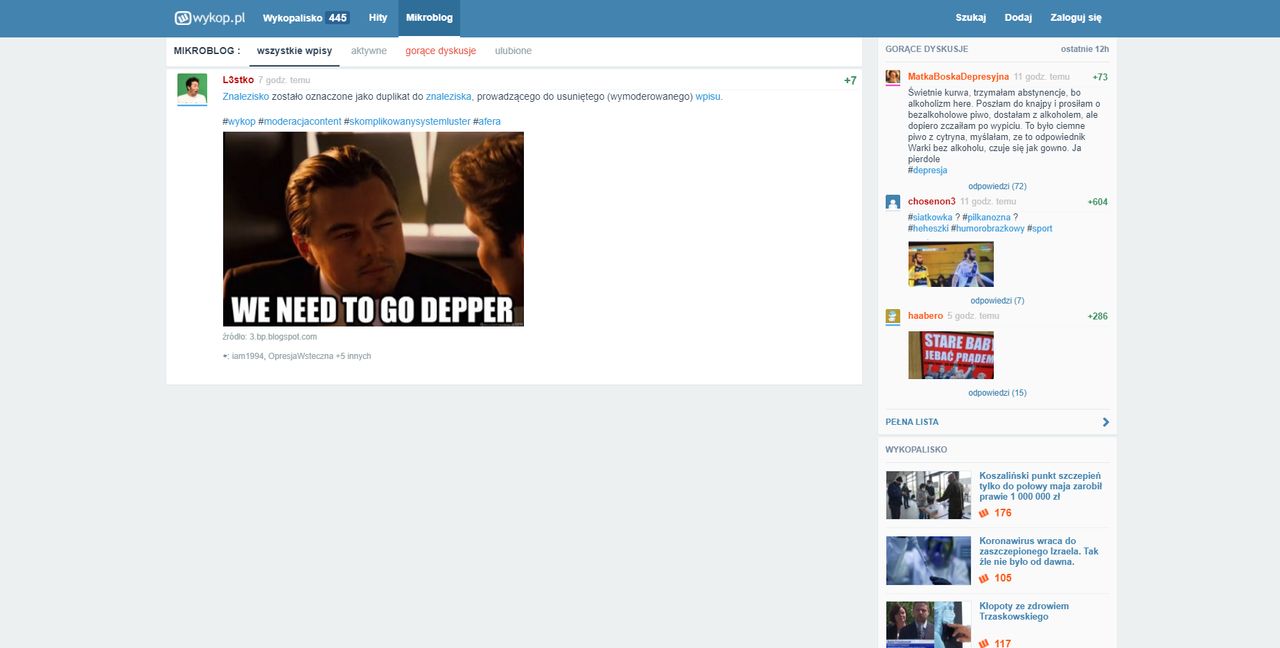
Task: Click the 7 godz. temu timestamp
Action: click(284, 79)
